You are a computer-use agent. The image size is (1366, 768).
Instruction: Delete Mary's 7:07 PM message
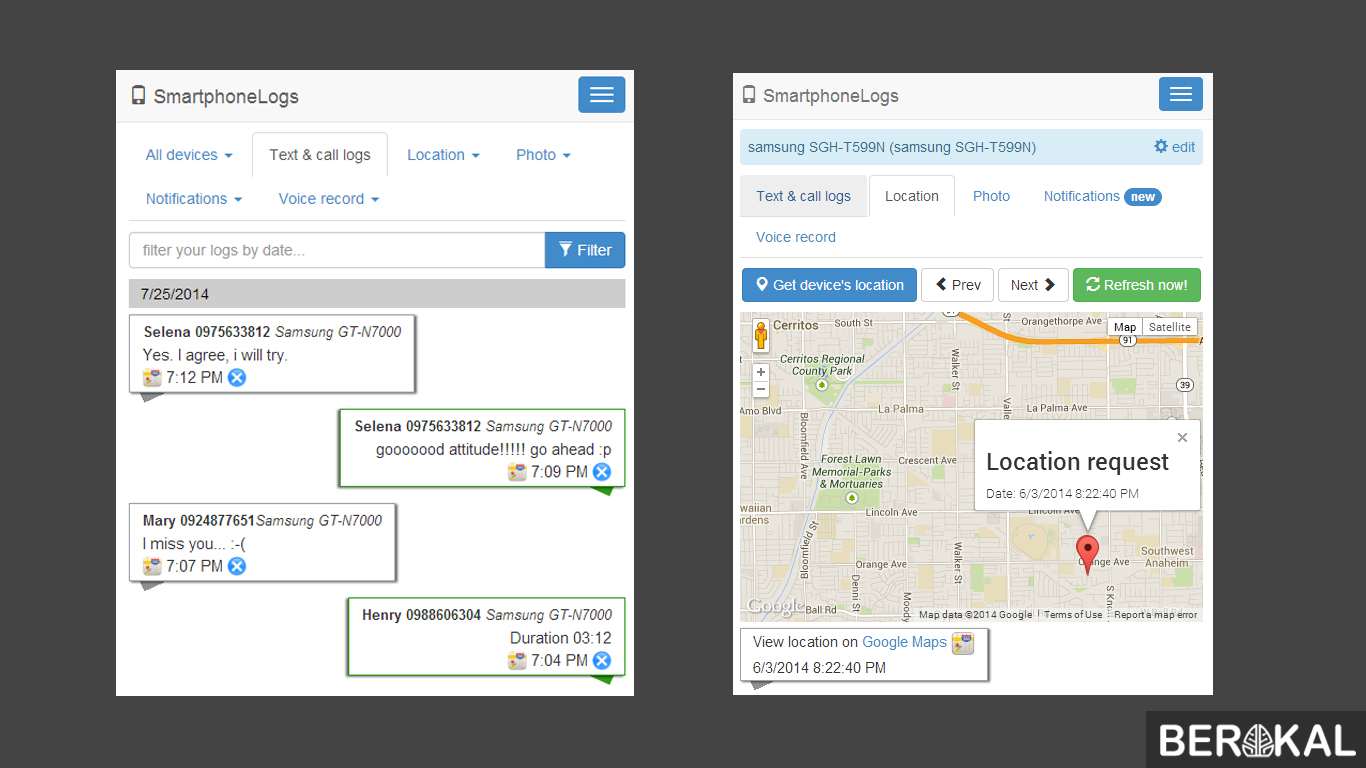pos(237,566)
